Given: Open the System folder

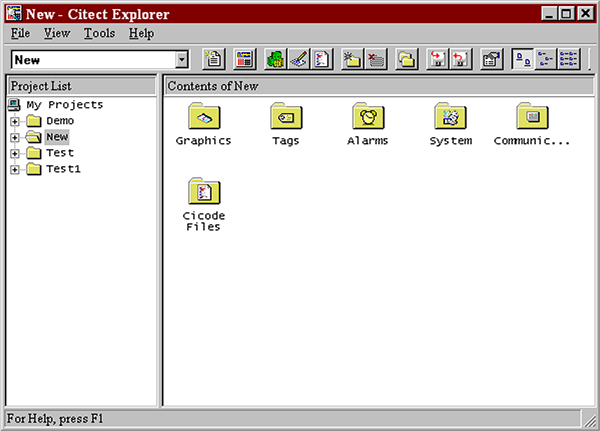Looking at the screenshot, I should point(450,124).
